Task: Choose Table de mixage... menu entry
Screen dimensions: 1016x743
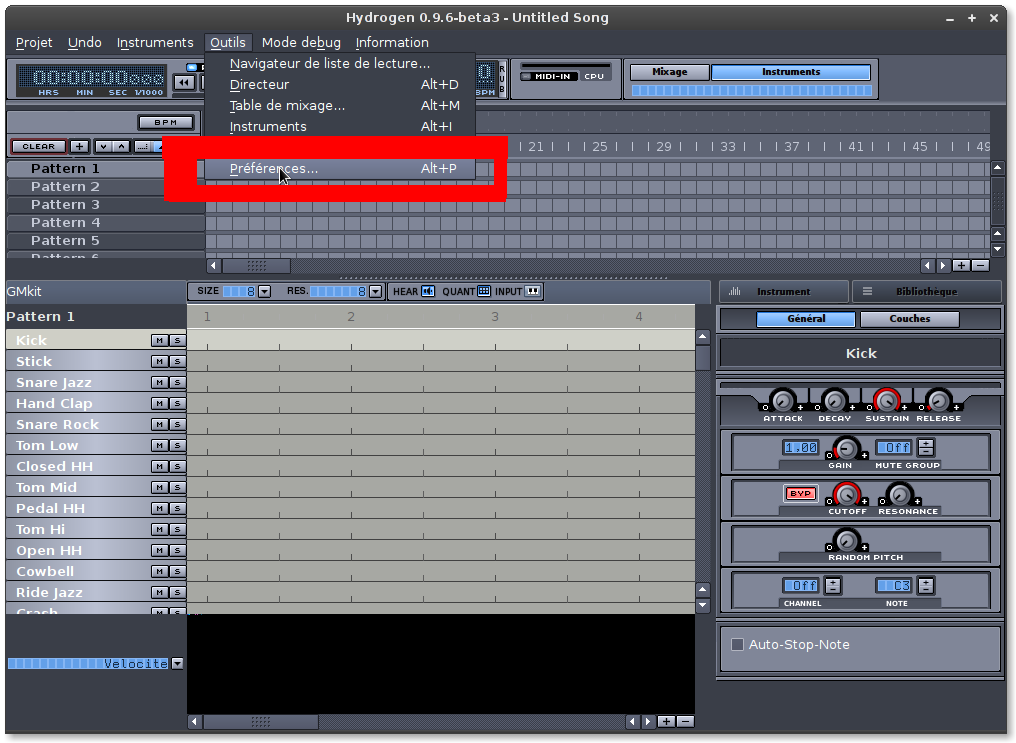Action: (x=340, y=106)
